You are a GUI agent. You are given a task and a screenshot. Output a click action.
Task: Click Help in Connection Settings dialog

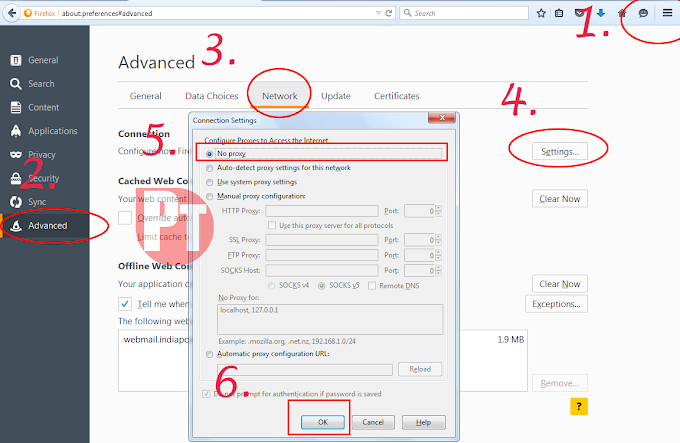point(423,422)
